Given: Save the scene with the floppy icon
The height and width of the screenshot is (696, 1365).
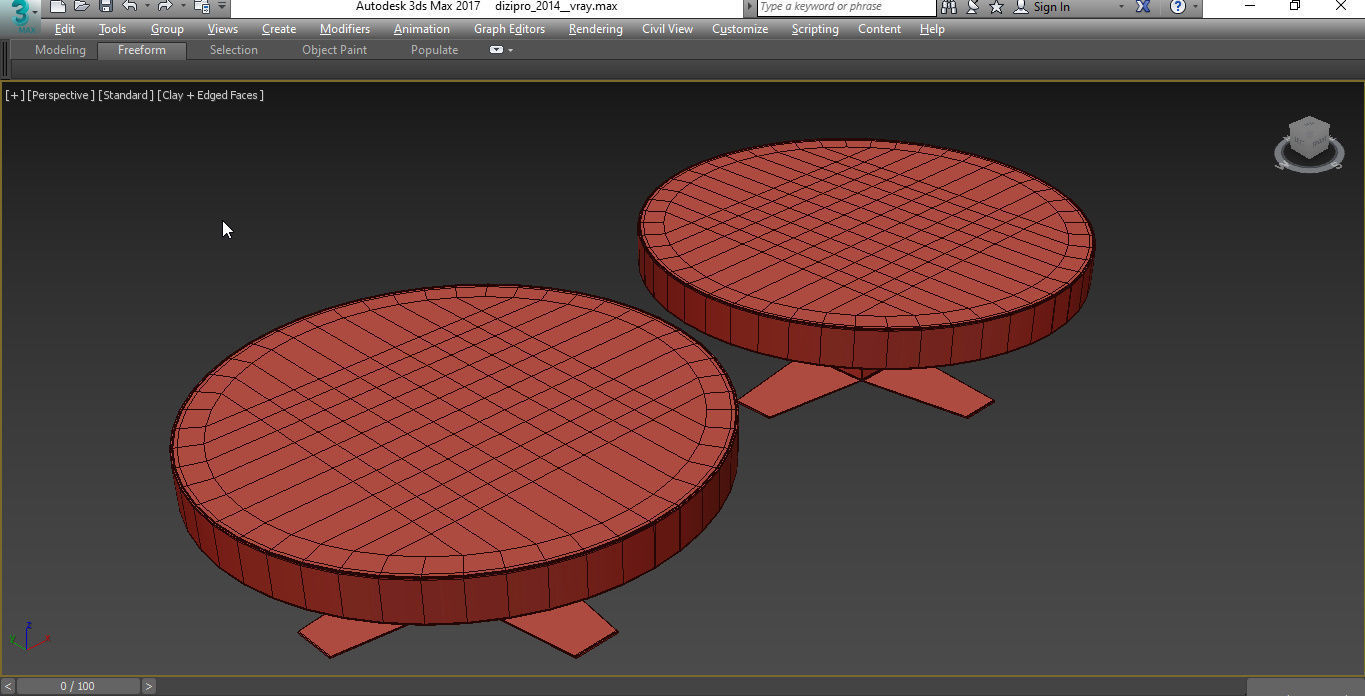Looking at the screenshot, I should tap(105, 7).
